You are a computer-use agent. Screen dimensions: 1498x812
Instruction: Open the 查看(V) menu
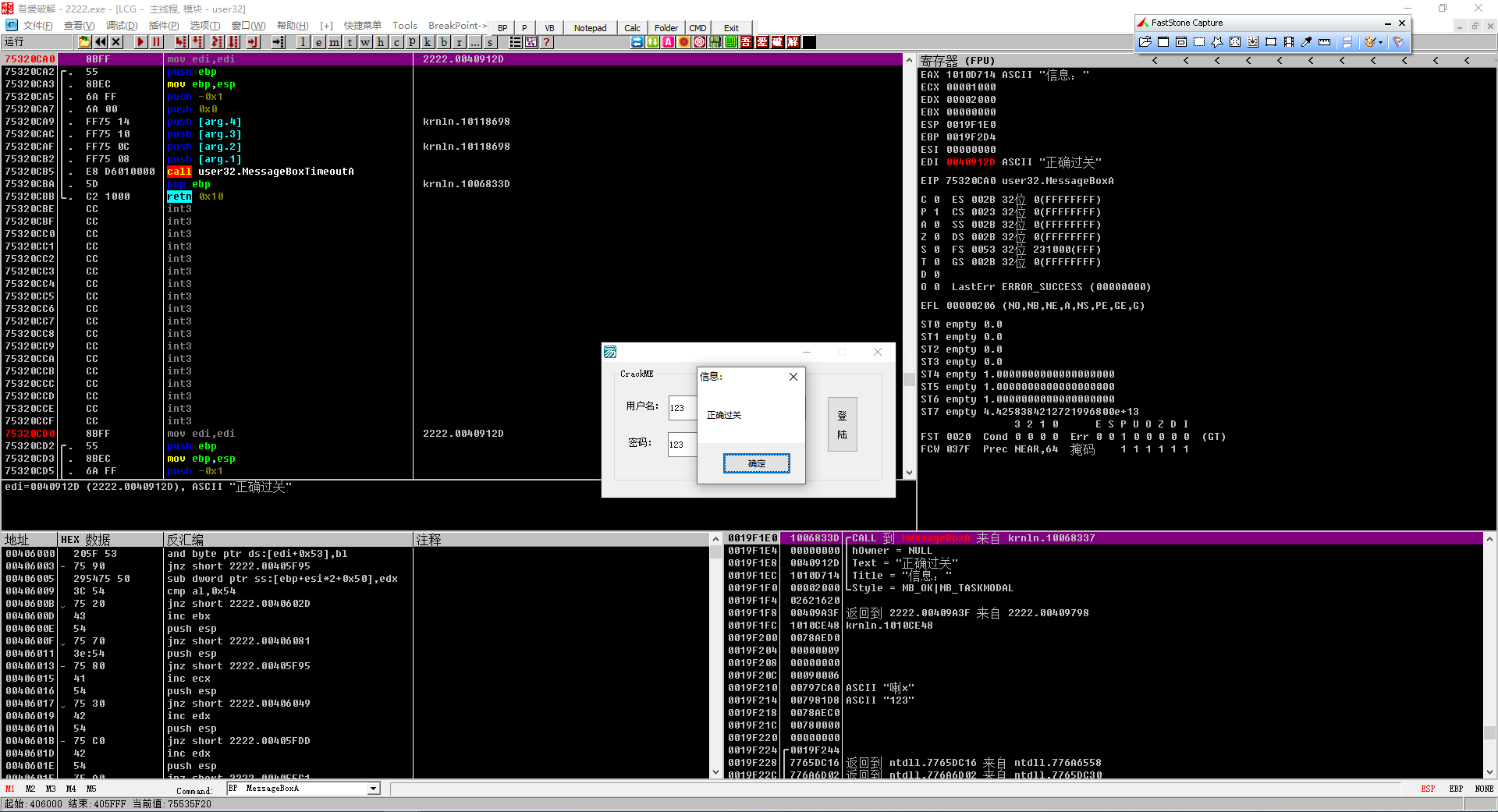(x=79, y=26)
